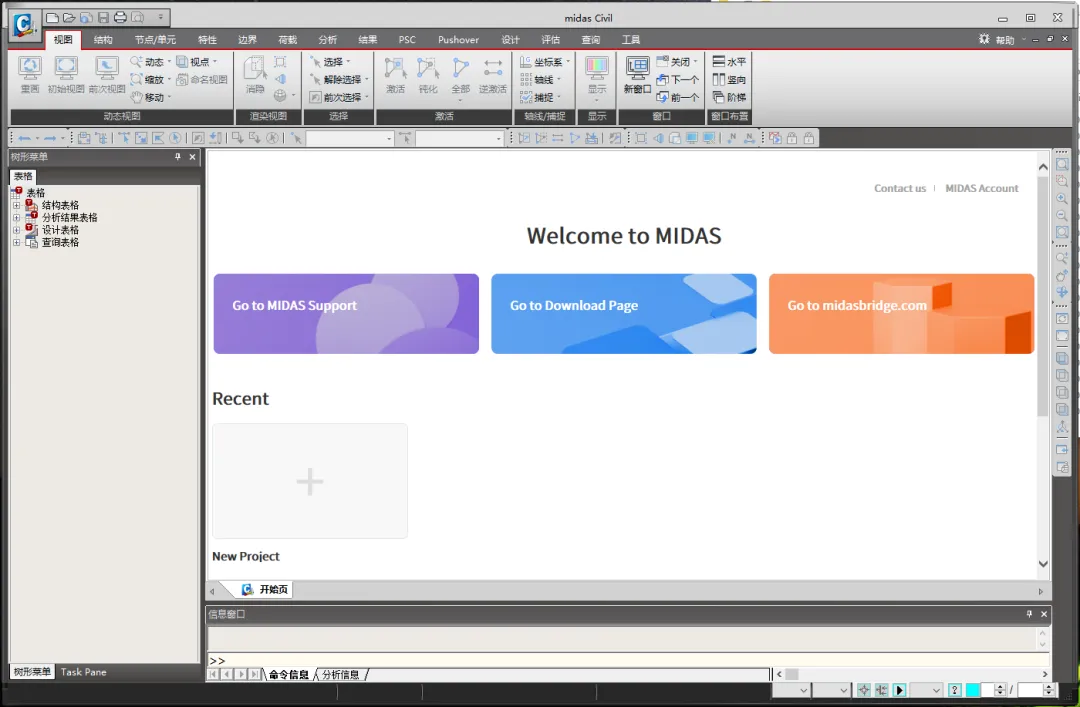The height and width of the screenshot is (707, 1080).
Task: Click the 重画 redraw icon
Action: point(30,74)
